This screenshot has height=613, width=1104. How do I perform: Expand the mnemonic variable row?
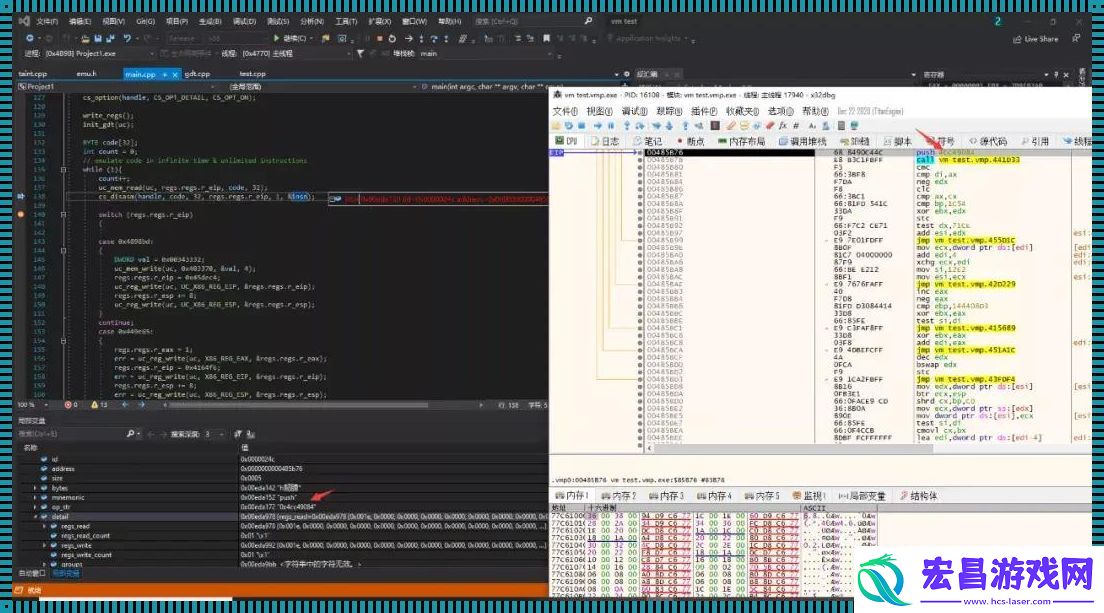coord(35,498)
